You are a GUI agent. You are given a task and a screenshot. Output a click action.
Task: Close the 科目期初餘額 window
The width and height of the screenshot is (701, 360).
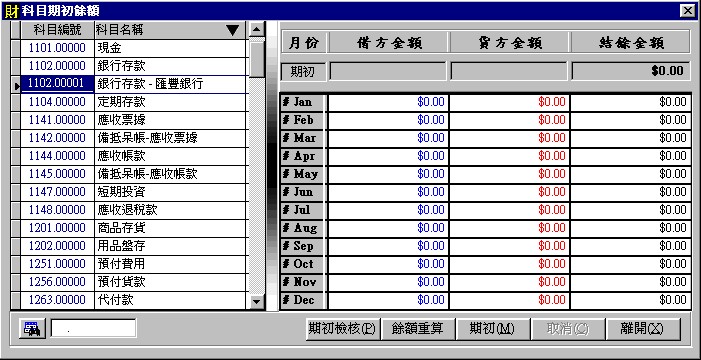pyautogui.click(x=688, y=10)
